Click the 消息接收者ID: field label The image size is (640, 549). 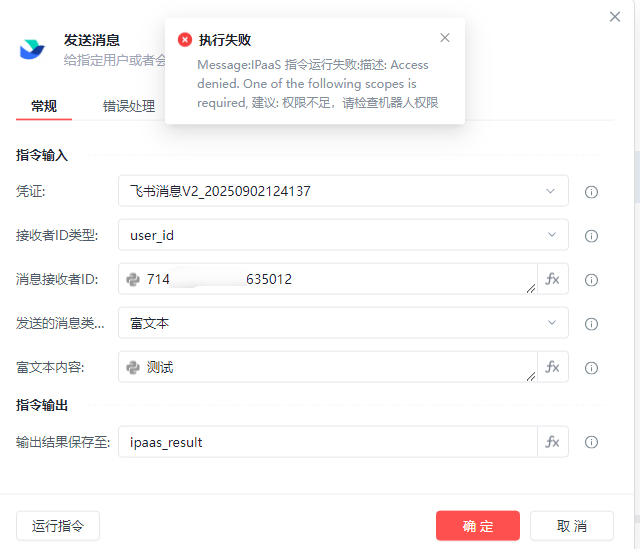(57, 280)
